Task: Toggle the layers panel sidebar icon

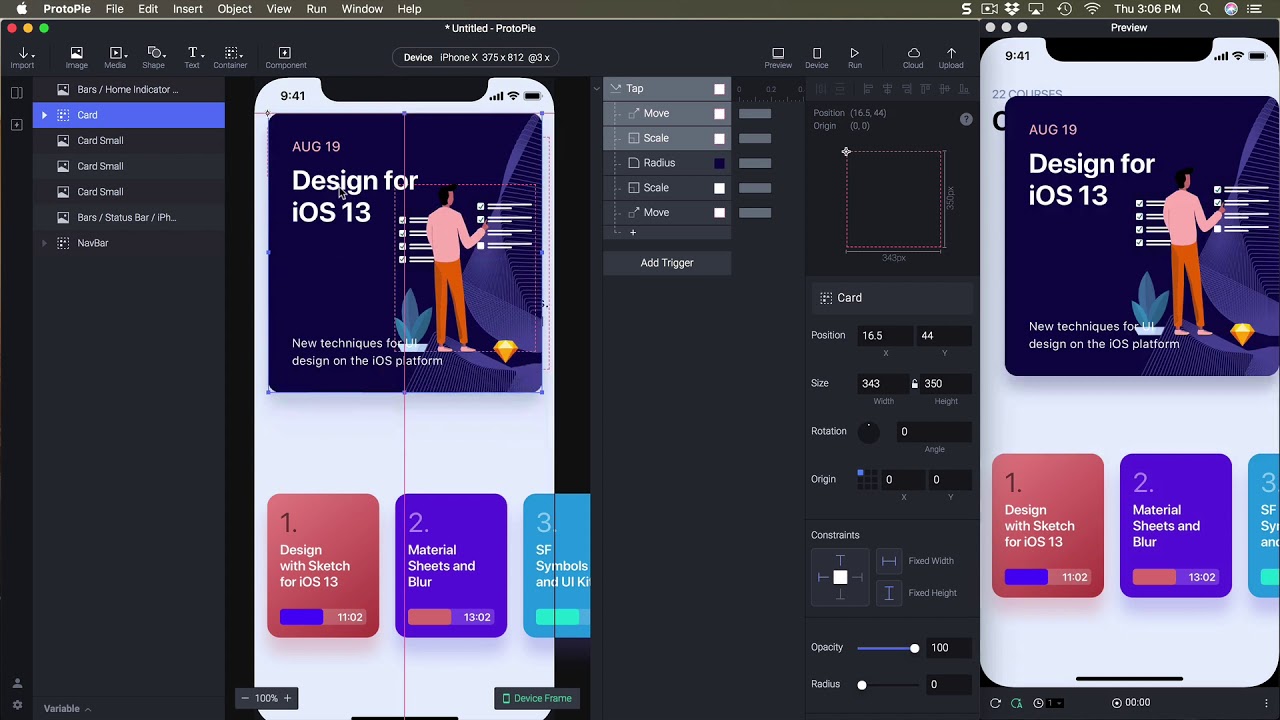Action: pos(16,93)
